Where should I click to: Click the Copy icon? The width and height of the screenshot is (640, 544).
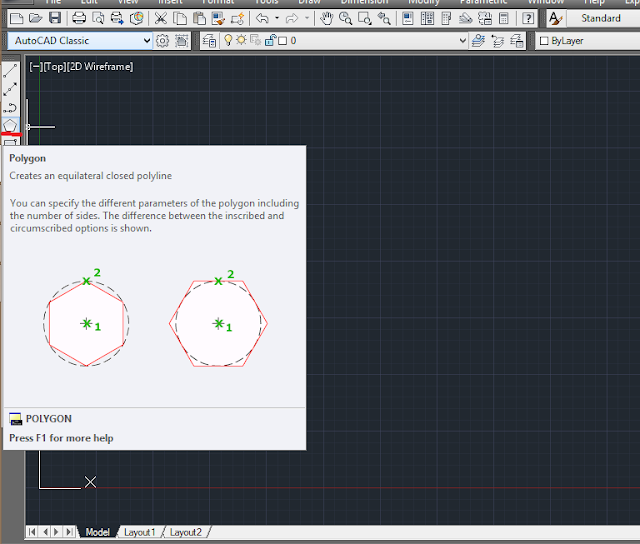click(180, 18)
